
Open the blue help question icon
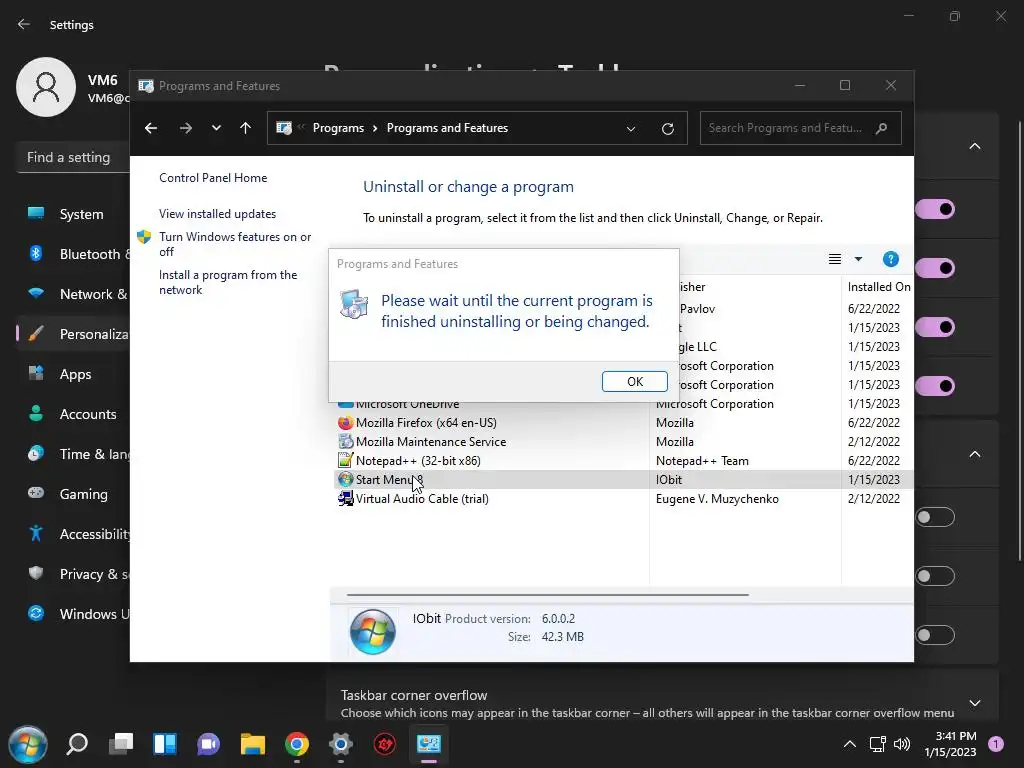pyautogui.click(x=891, y=259)
